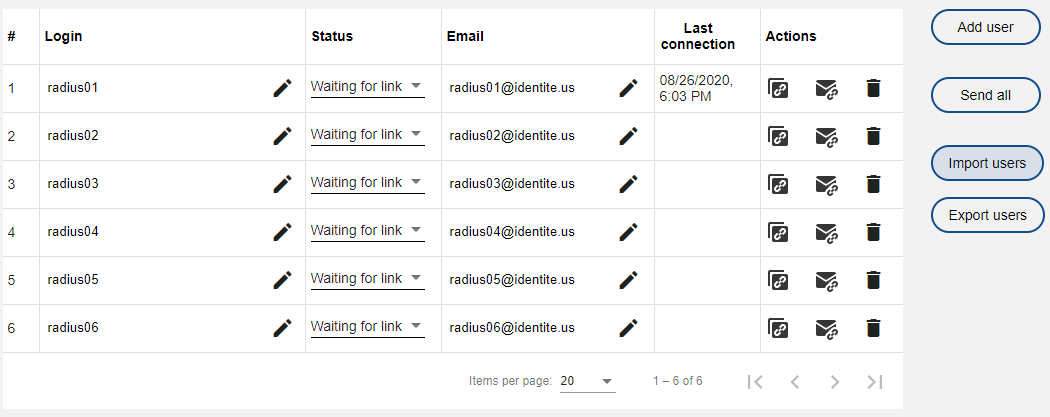Image resolution: width=1050 pixels, height=417 pixels.
Task: Open Status dropdown for radius01
Action: point(367,87)
